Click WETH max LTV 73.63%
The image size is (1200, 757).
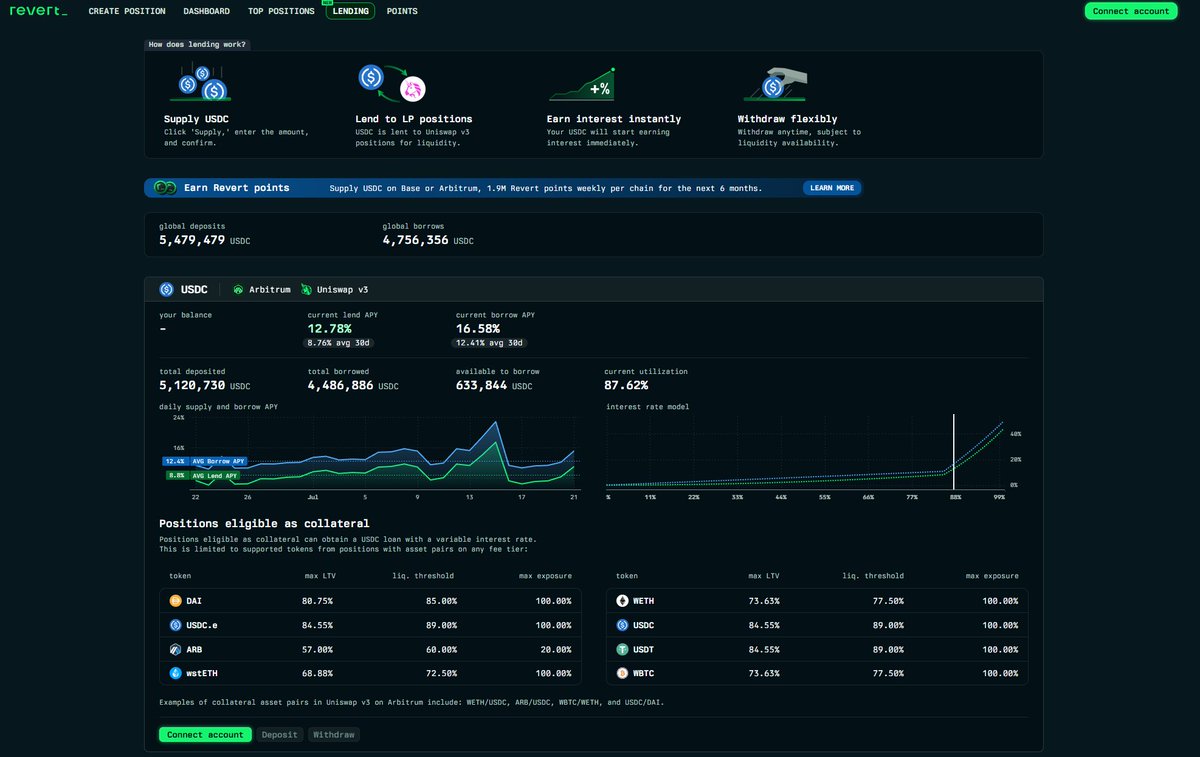click(x=764, y=601)
